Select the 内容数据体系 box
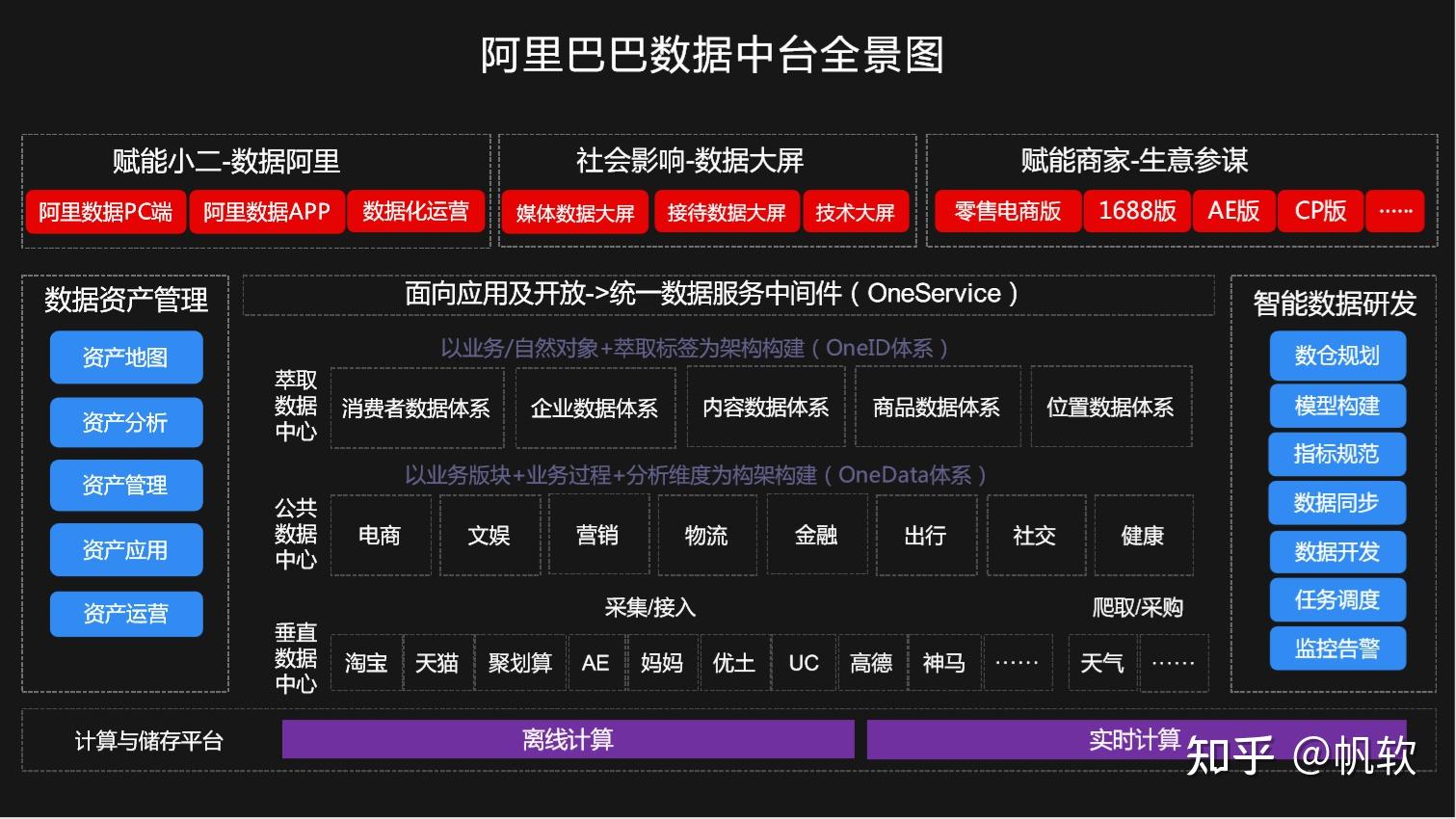 766,408
